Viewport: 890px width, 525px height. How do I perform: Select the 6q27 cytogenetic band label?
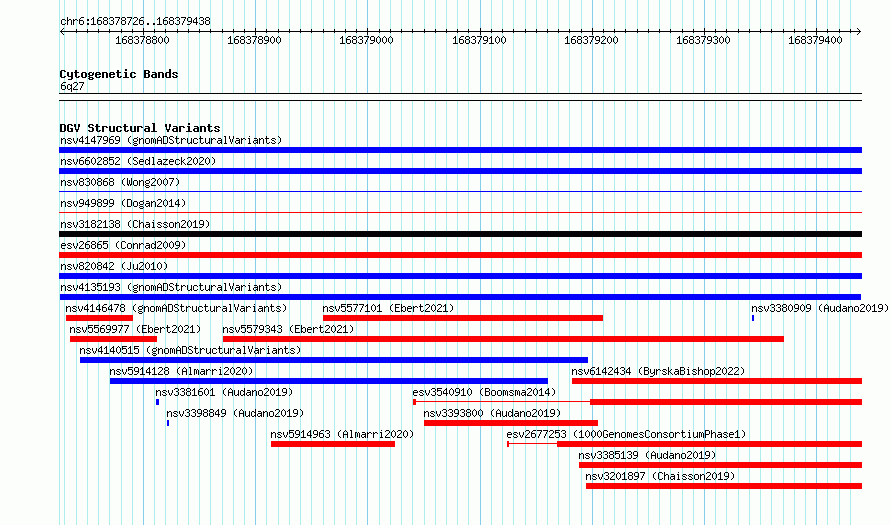[x=72, y=86]
